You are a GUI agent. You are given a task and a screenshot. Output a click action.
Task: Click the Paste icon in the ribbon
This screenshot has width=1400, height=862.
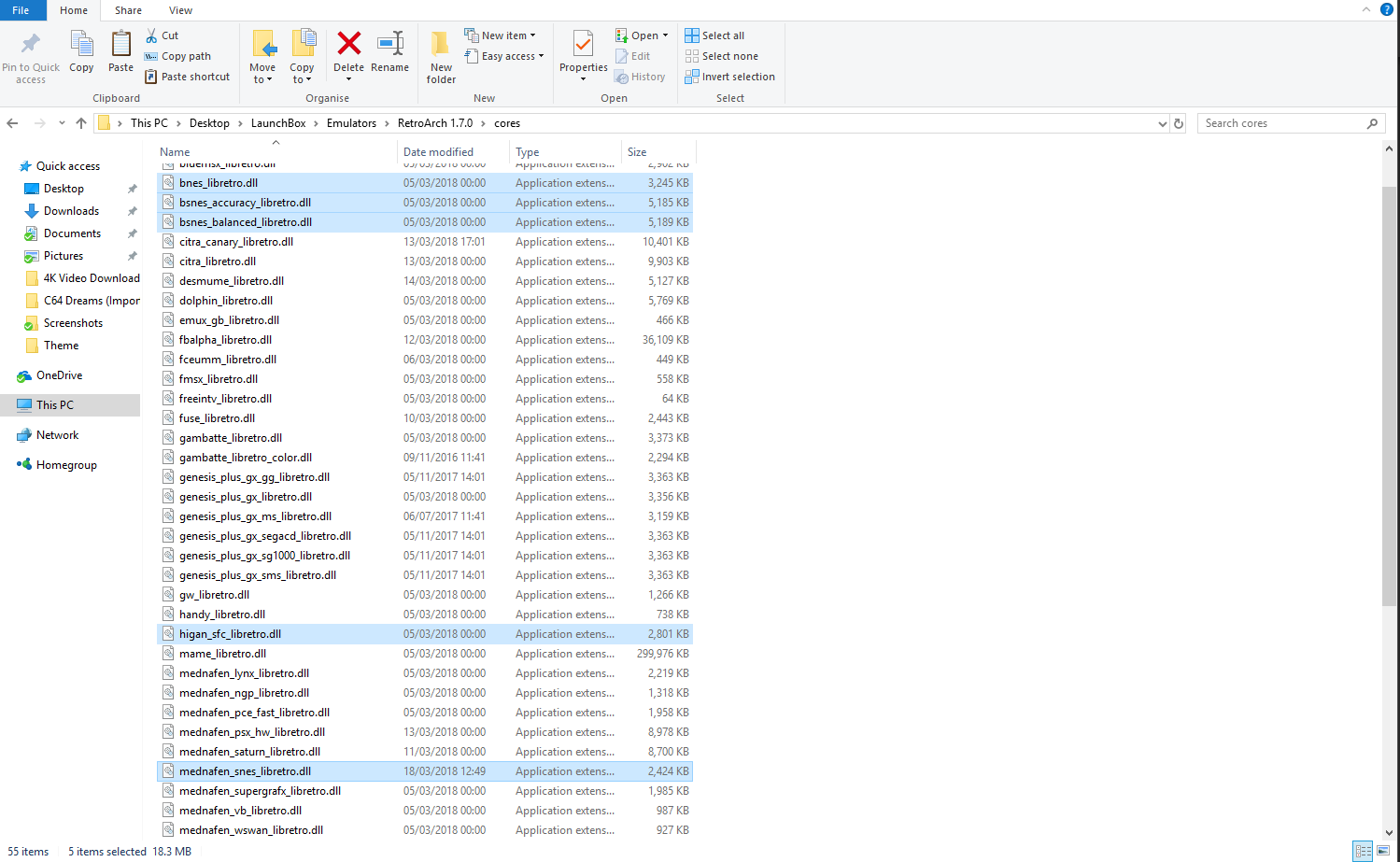tap(120, 44)
